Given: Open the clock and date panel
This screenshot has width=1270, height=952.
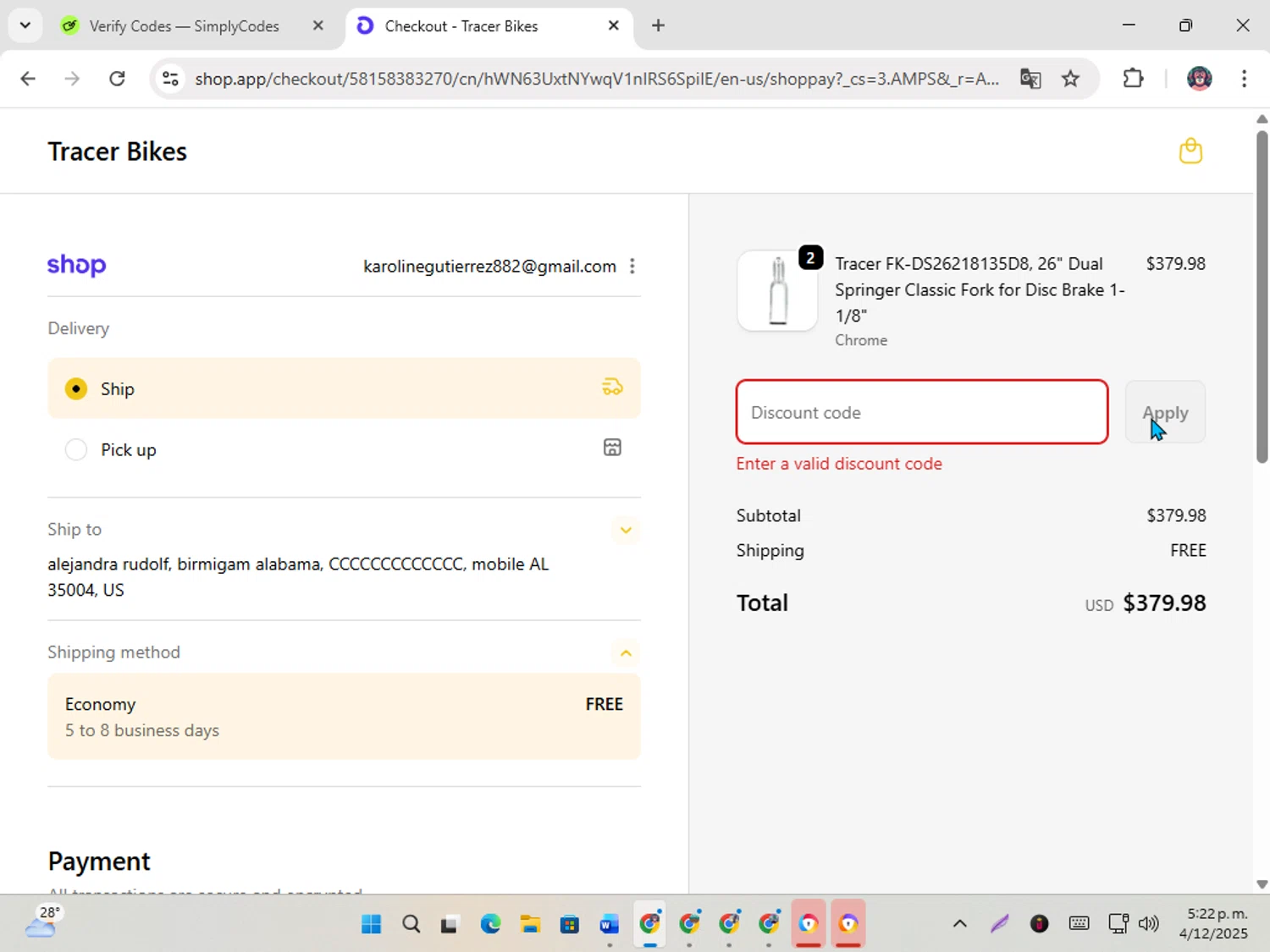Looking at the screenshot, I should (x=1213, y=923).
